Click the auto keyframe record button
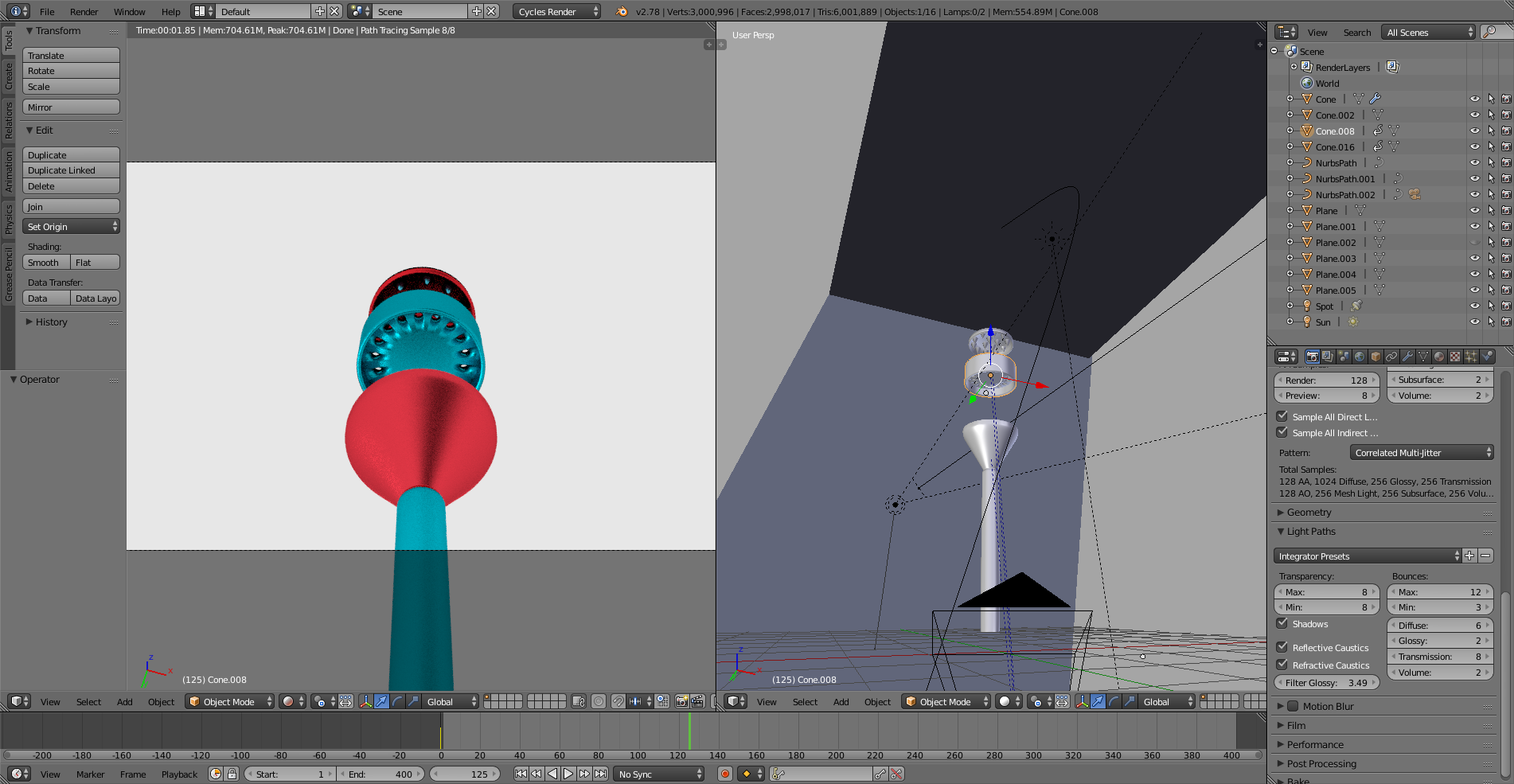1514x784 pixels. tap(724, 774)
